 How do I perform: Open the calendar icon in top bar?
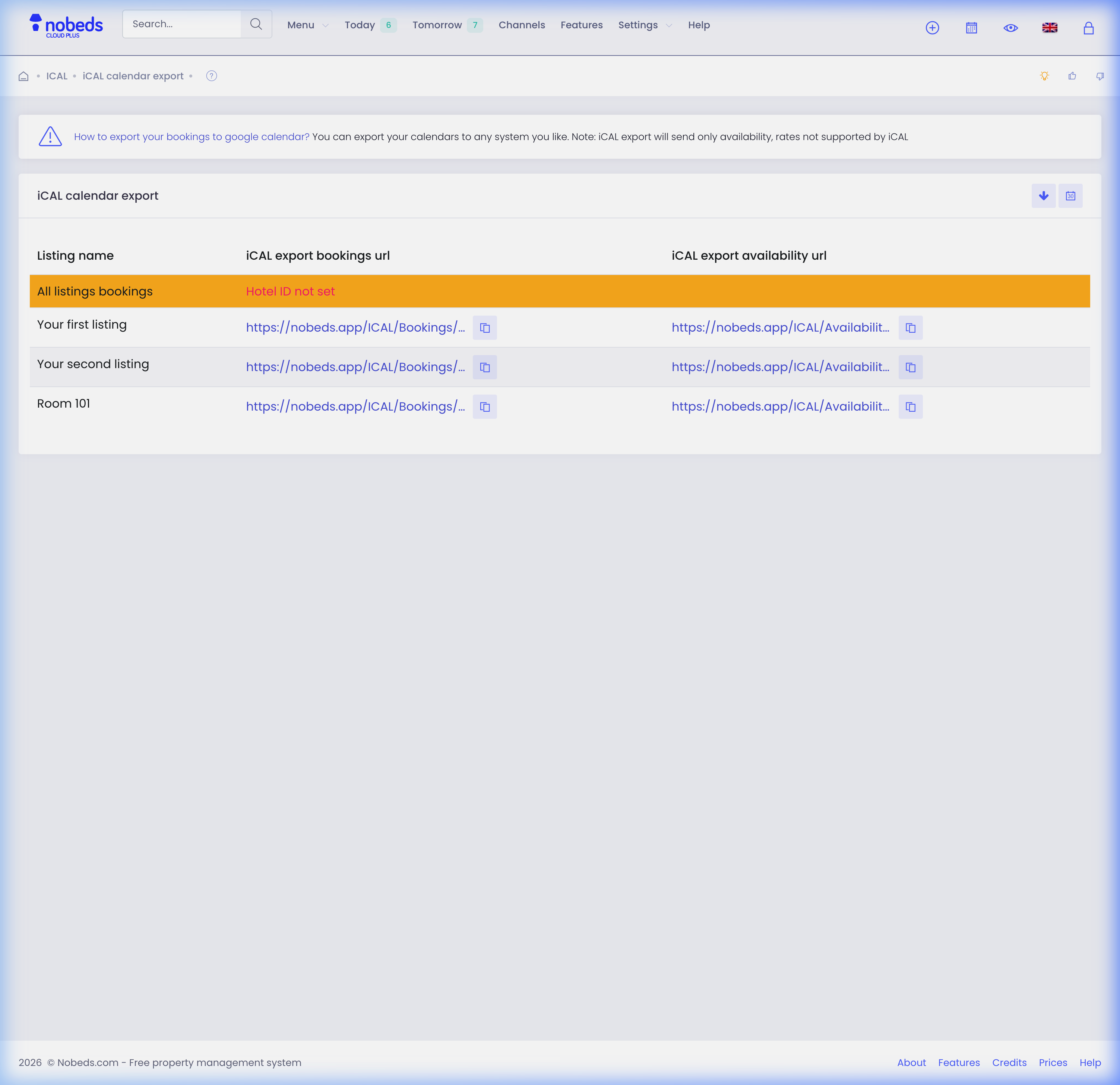971,28
